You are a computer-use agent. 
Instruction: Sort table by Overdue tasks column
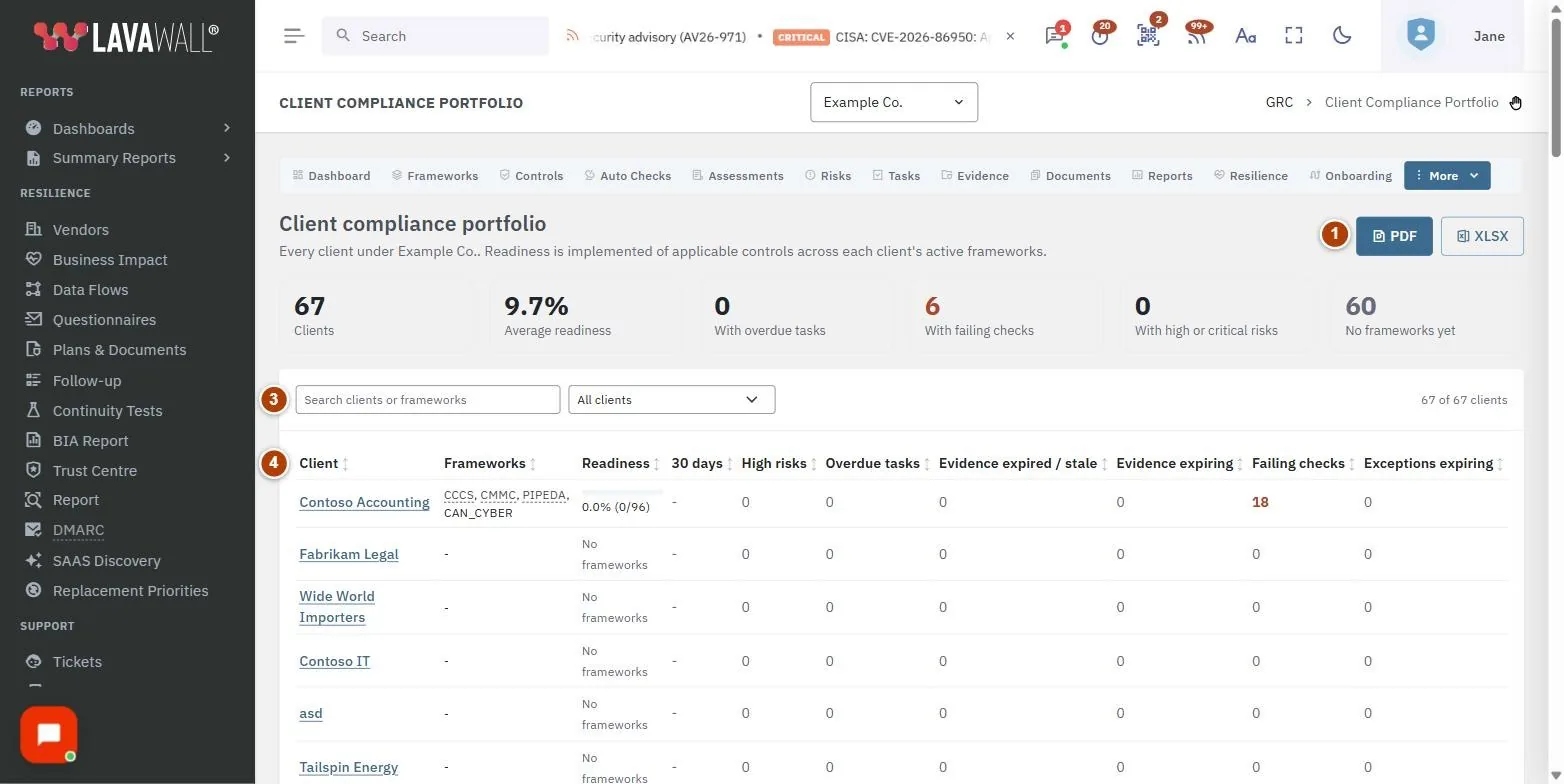pos(877,463)
